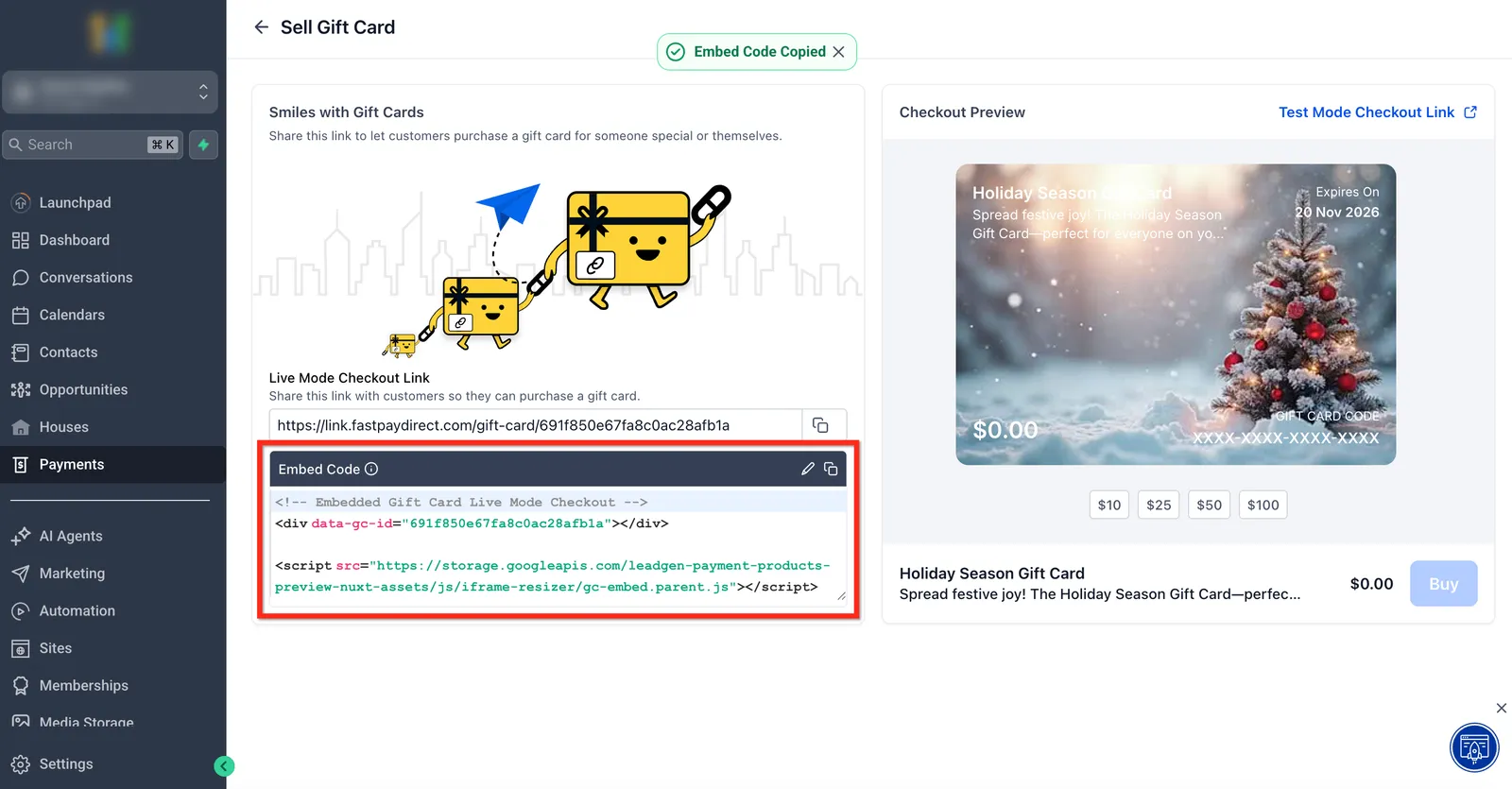Dismiss the Embed Code Copied notification
This screenshot has height=789, width=1512.
point(838,52)
